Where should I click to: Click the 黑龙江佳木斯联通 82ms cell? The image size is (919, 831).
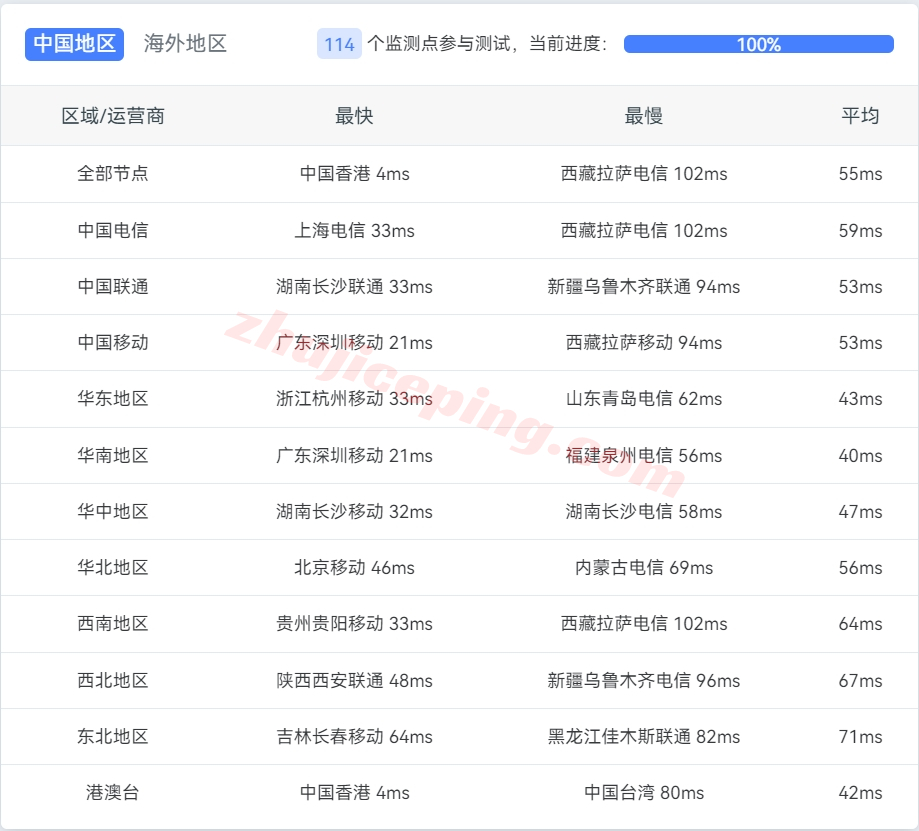pos(643,737)
